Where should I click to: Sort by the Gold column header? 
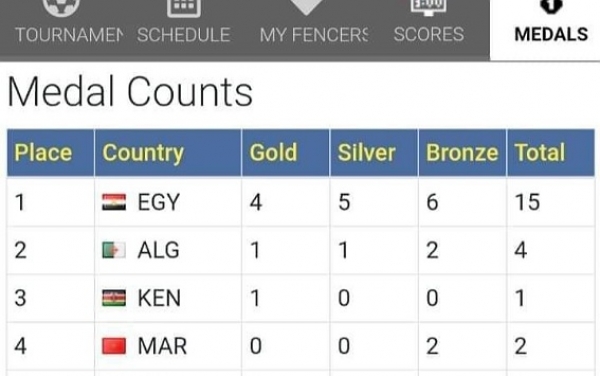click(x=273, y=152)
